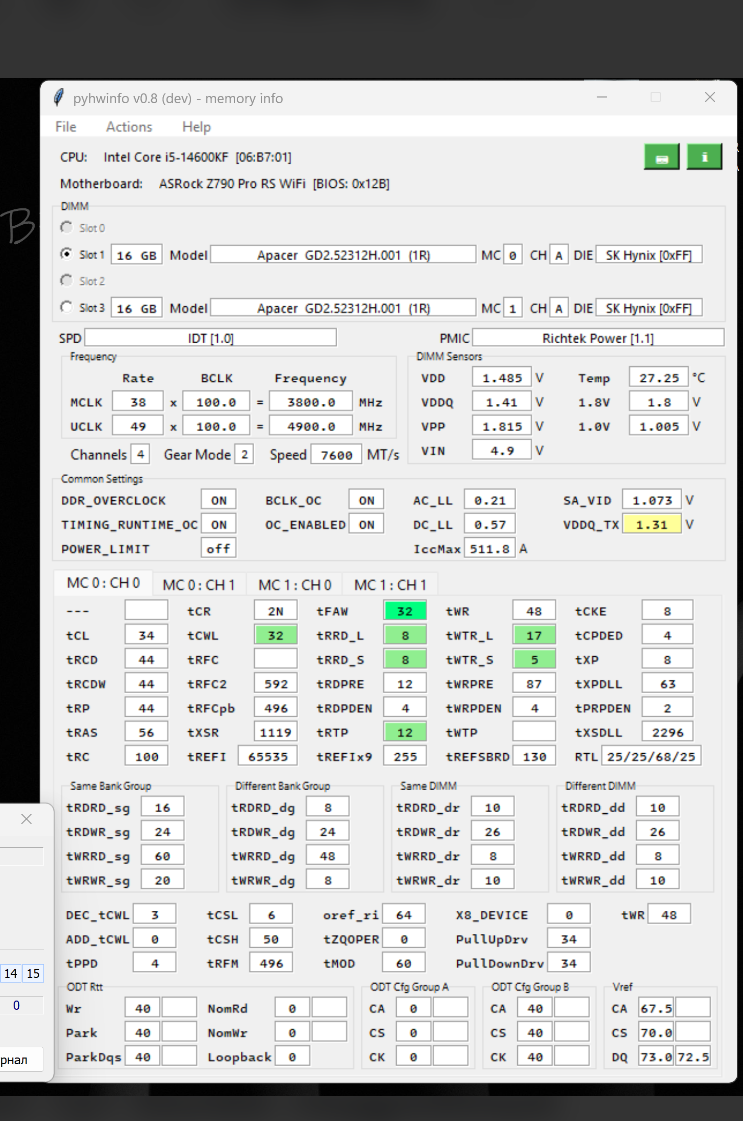Switch to the MC 0: CH 0 tab
This screenshot has width=743, height=1121.
coord(104,583)
